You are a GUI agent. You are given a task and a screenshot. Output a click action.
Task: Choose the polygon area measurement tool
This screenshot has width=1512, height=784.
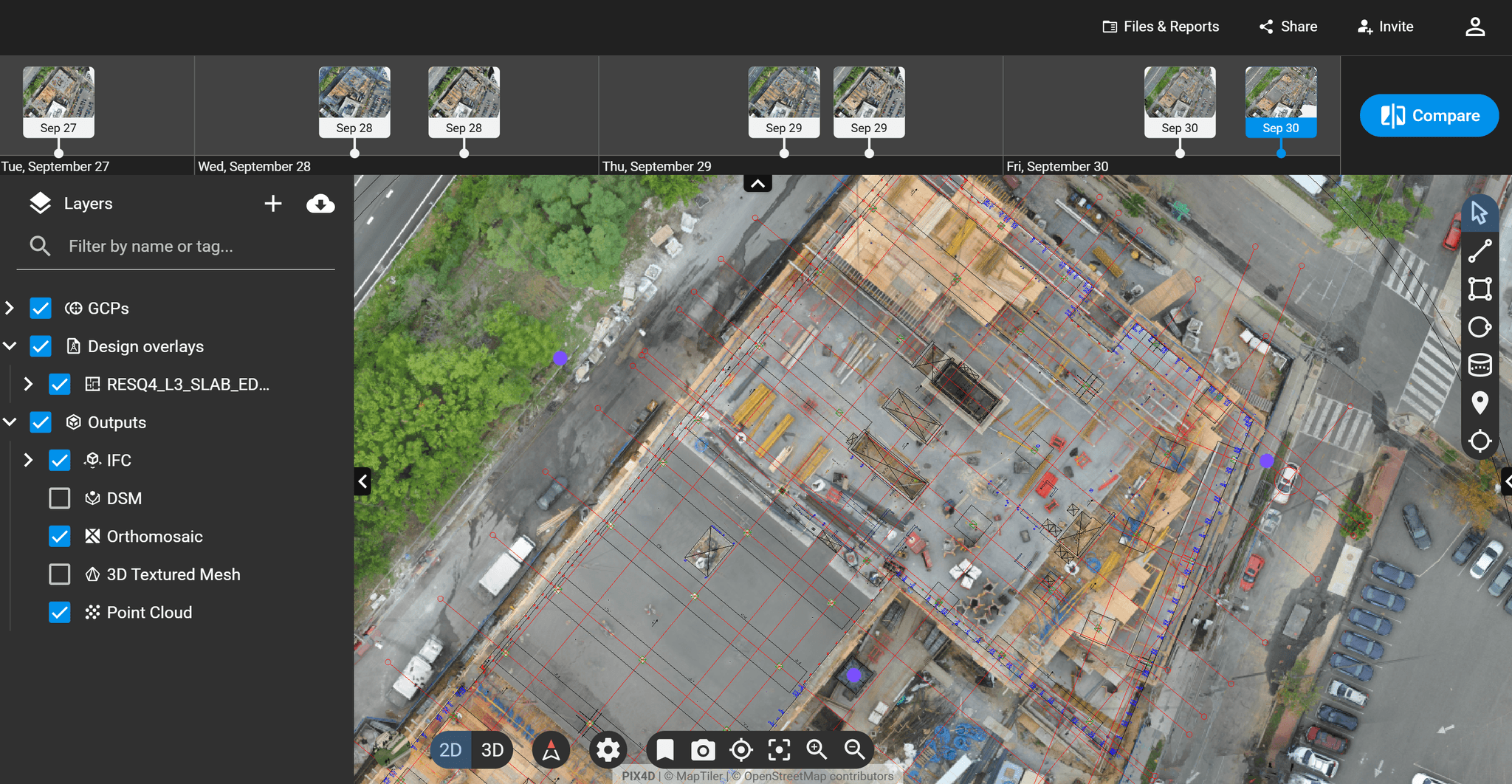click(1480, 289)
